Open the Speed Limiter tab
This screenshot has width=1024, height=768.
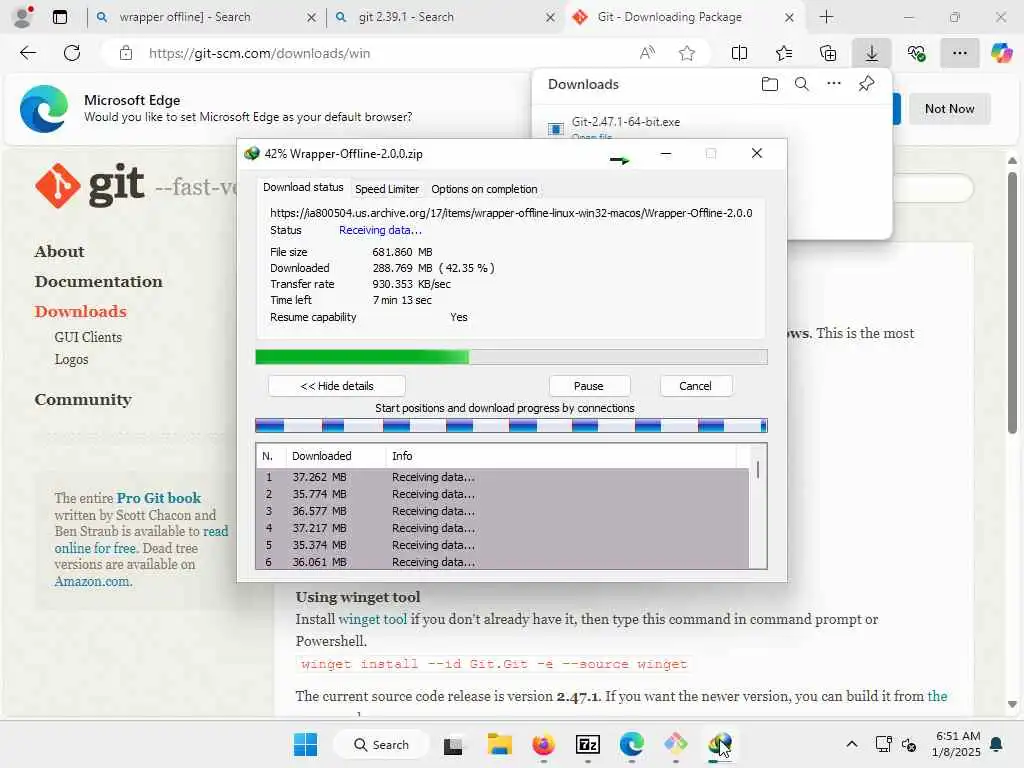[387, 189]
